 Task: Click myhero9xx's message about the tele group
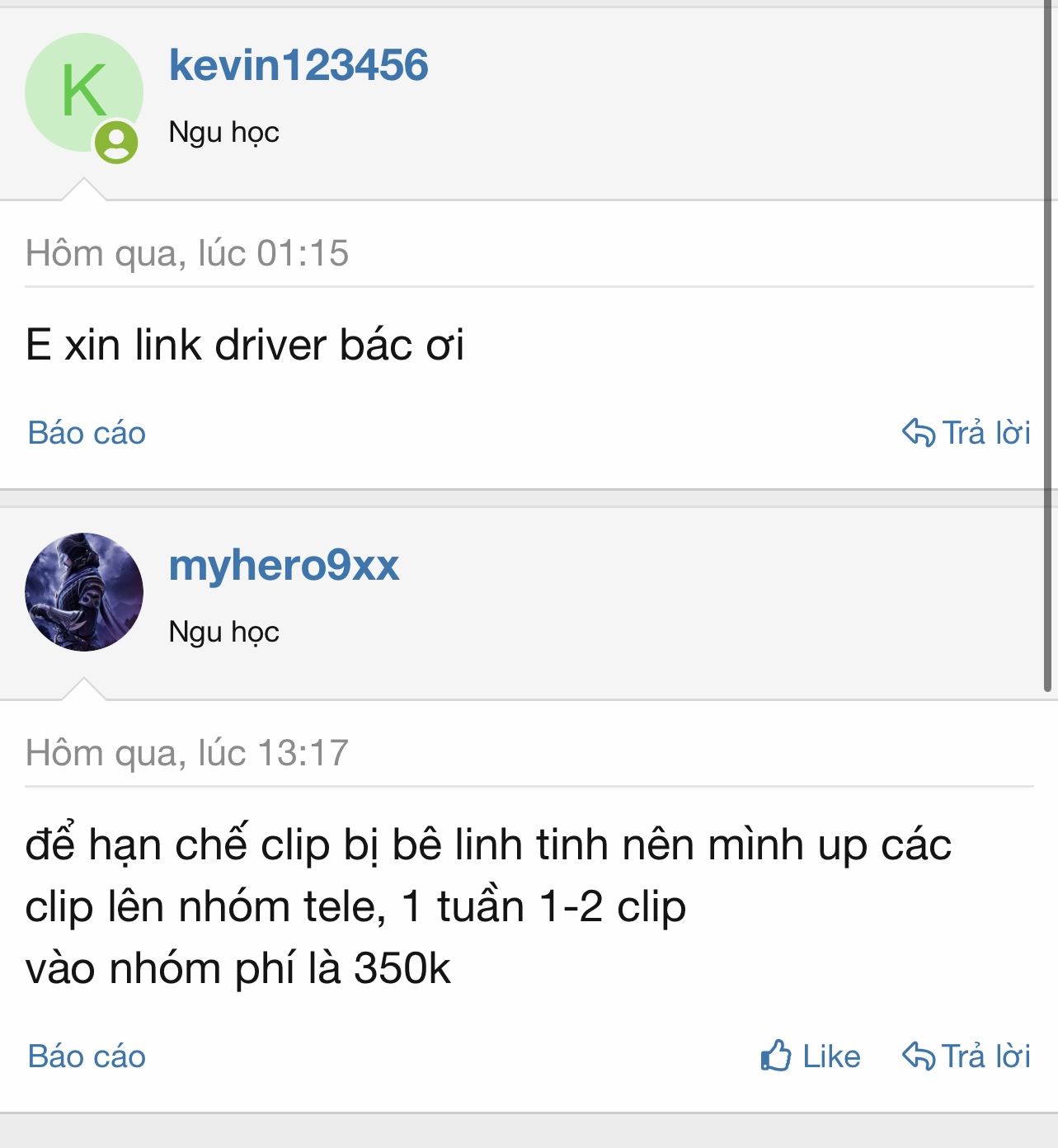tap(488, 906)
